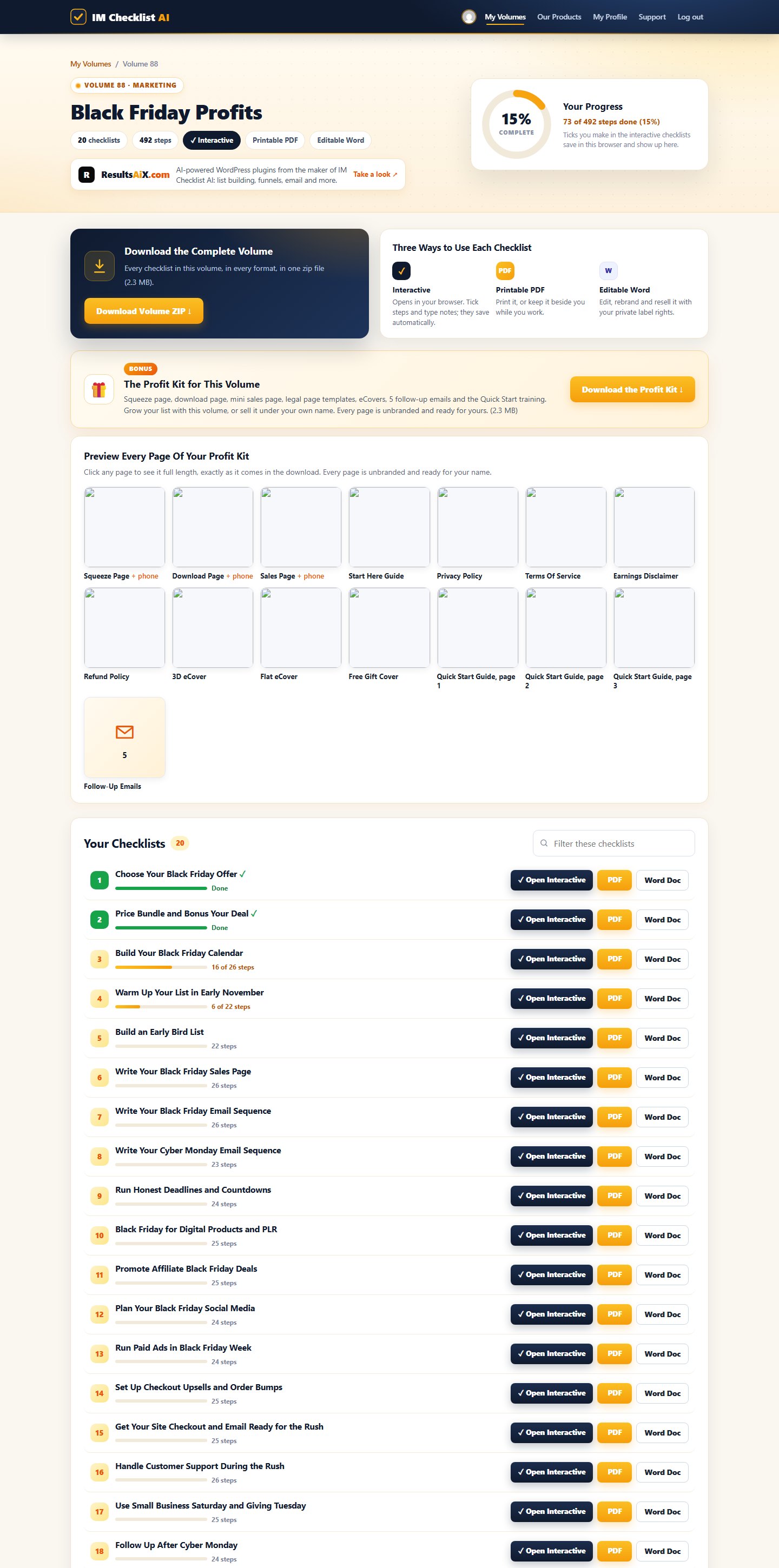Click Download the Profit Kit button
Viewport: 779px width, 1568px height.
pos(632,389)
